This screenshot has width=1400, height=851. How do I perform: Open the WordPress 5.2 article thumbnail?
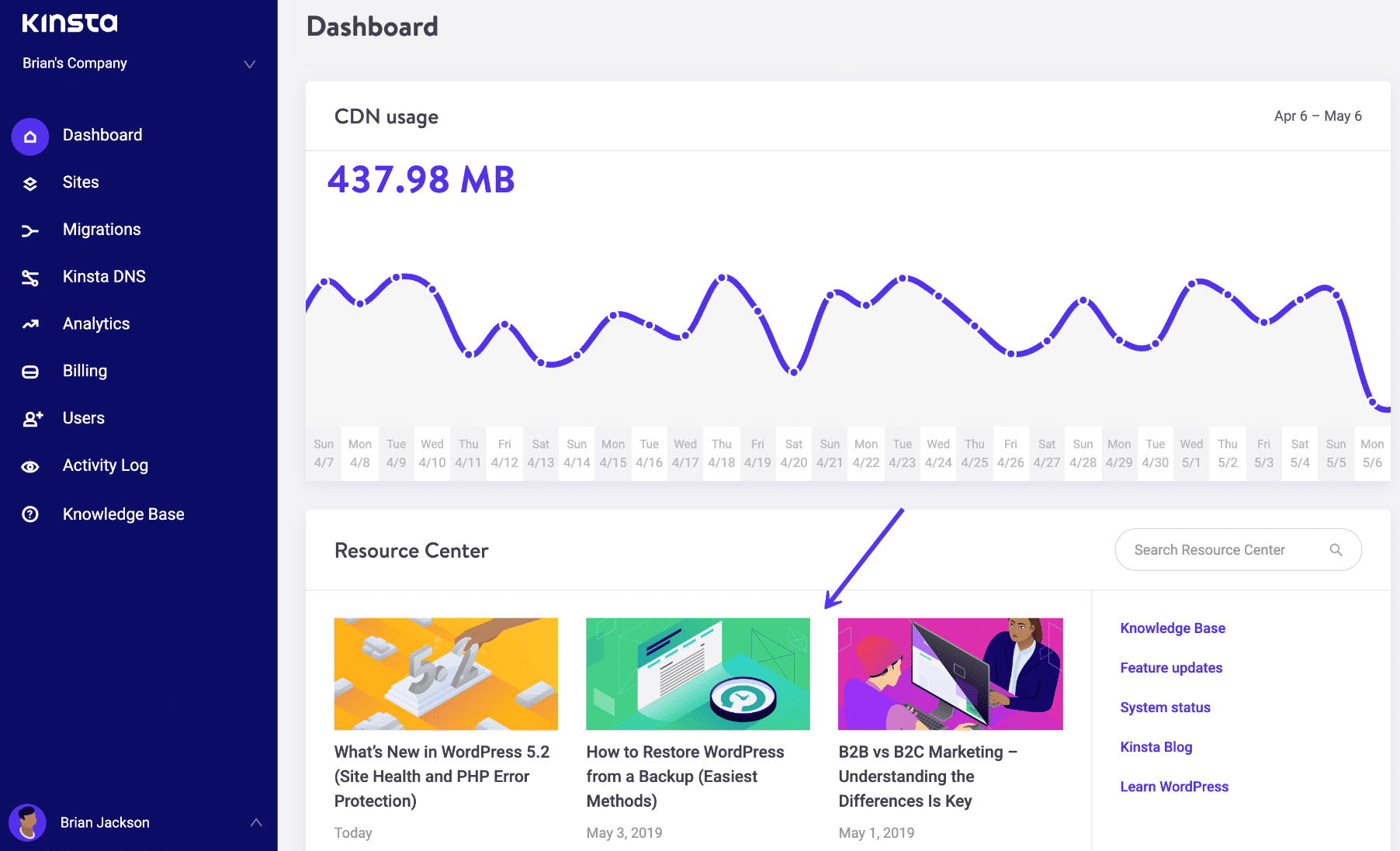click(x=445, y=673)
